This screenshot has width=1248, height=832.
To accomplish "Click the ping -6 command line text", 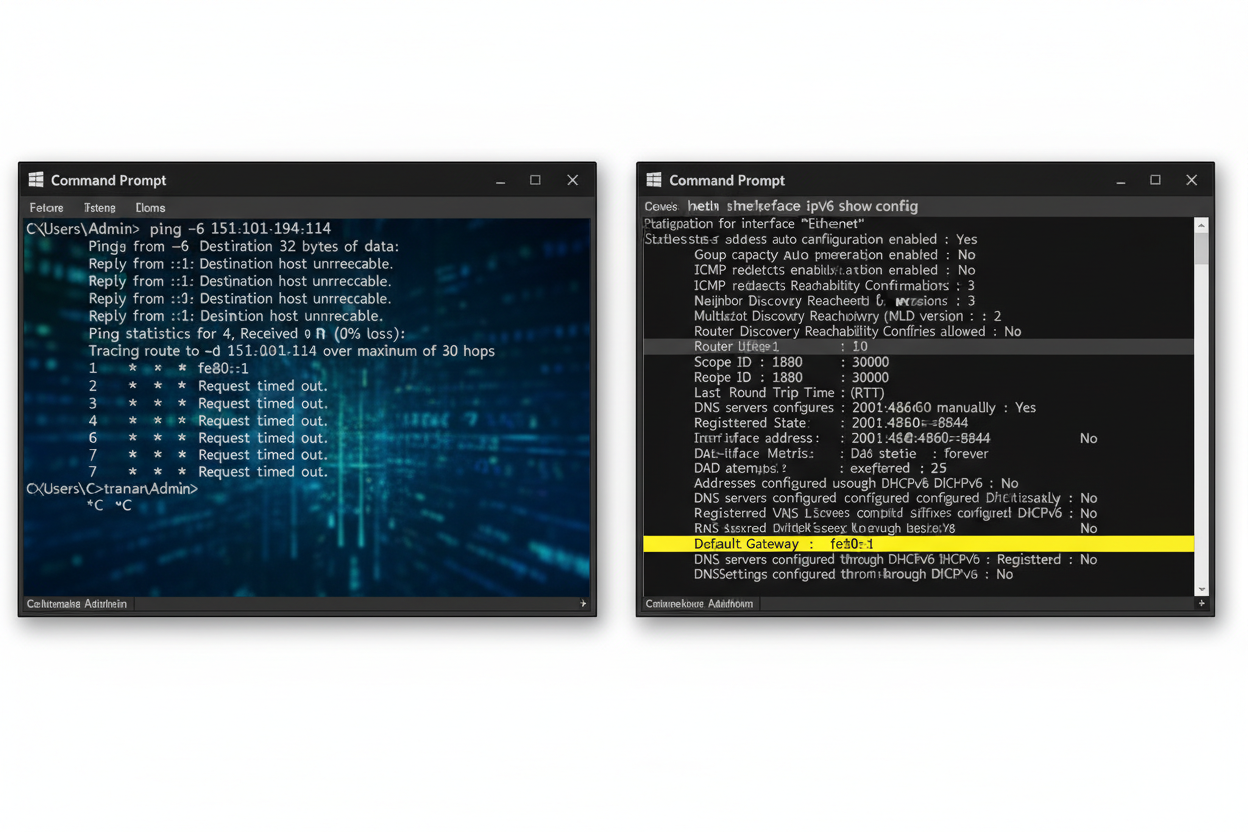I will [x=240, y=229].
